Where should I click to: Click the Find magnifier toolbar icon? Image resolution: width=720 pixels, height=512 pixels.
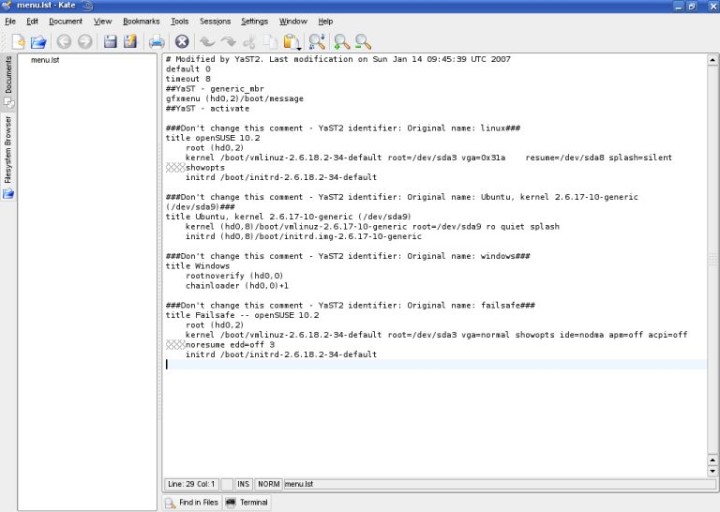click(x=317, y=42)
